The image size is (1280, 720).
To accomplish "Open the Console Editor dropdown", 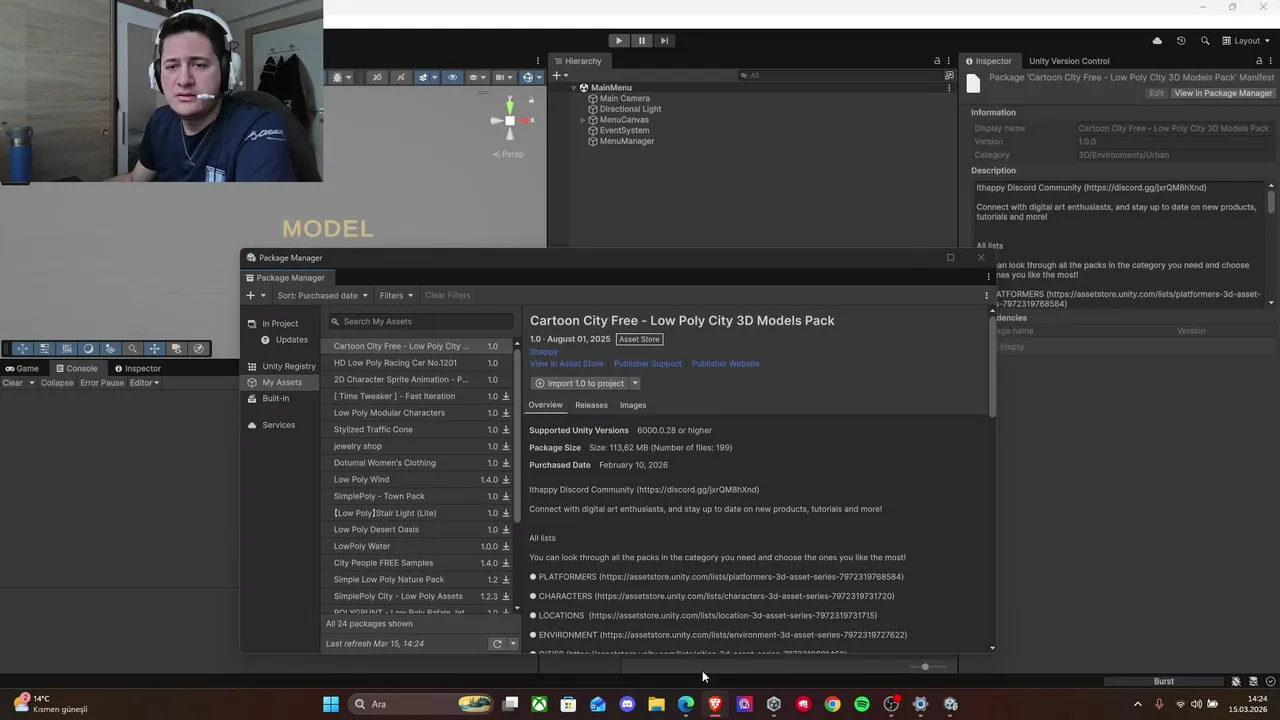I will pos(144,383).
